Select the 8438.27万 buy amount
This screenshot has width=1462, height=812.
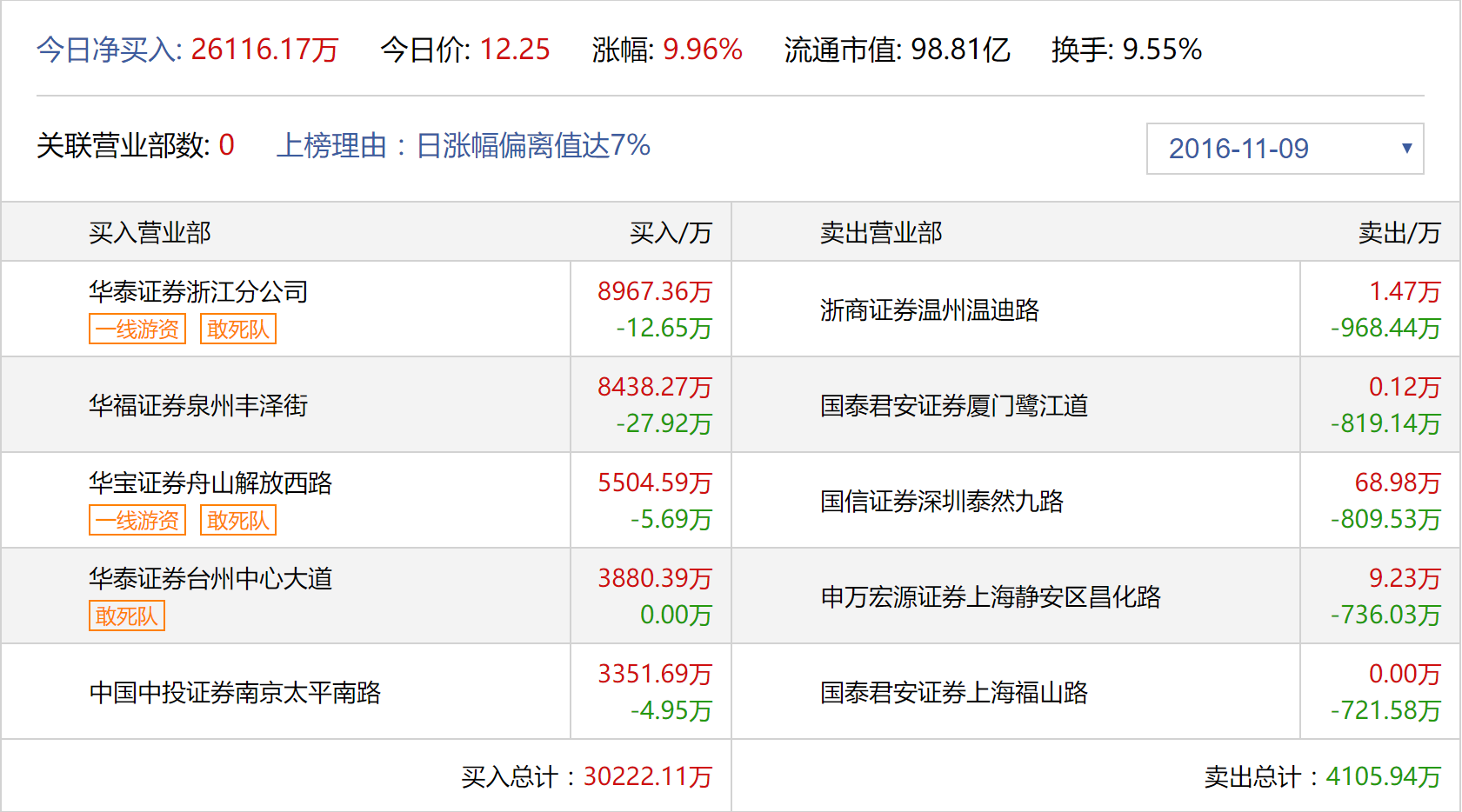coord(655,387)
